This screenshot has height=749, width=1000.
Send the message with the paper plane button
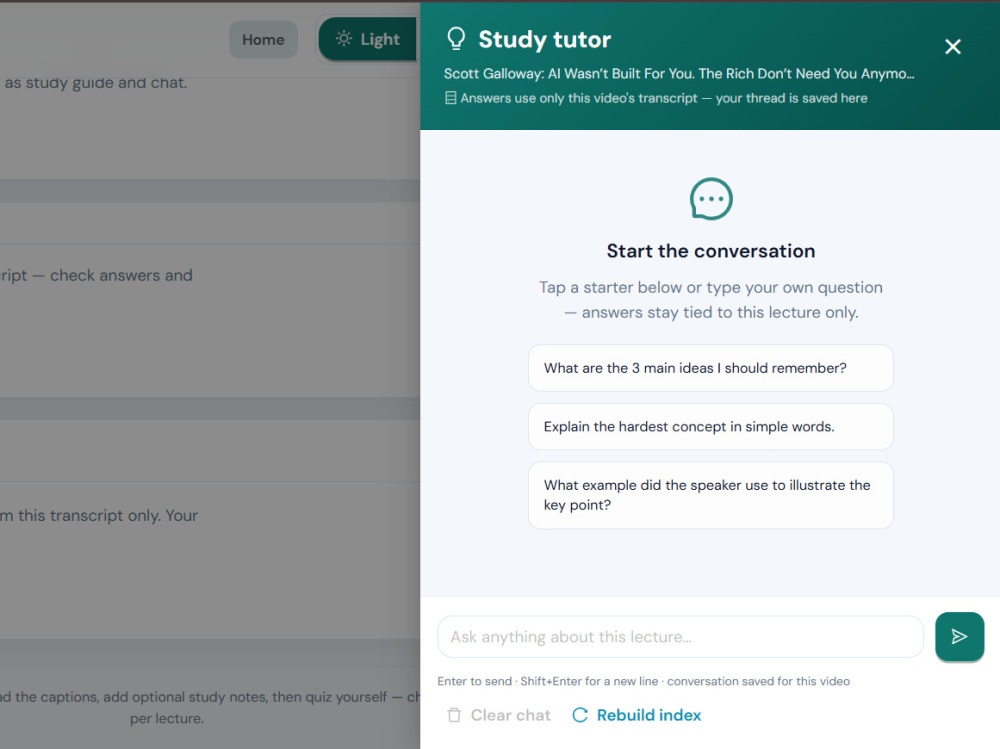point(959,636)
